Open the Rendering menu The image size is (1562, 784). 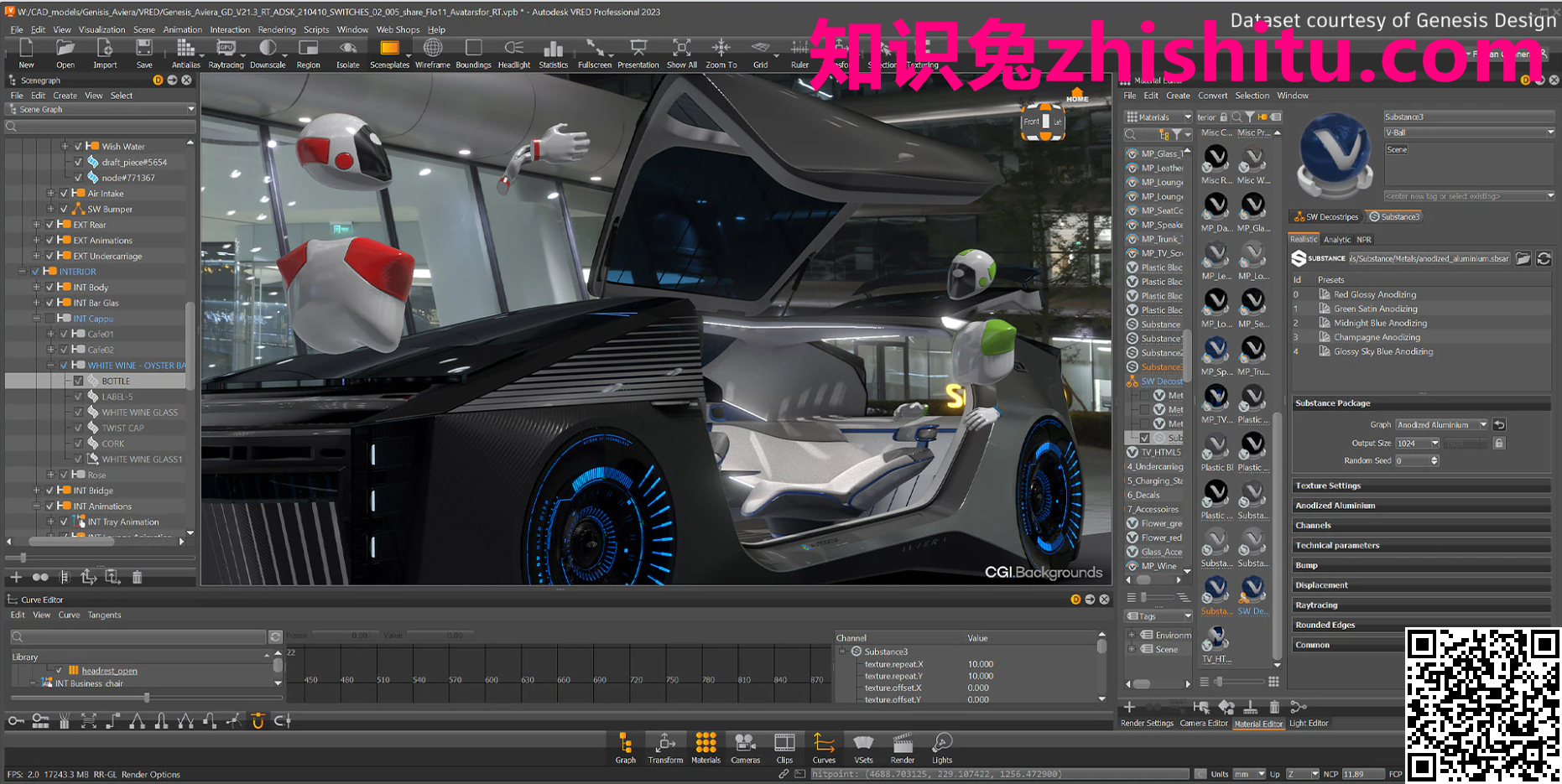pos(277,29)
